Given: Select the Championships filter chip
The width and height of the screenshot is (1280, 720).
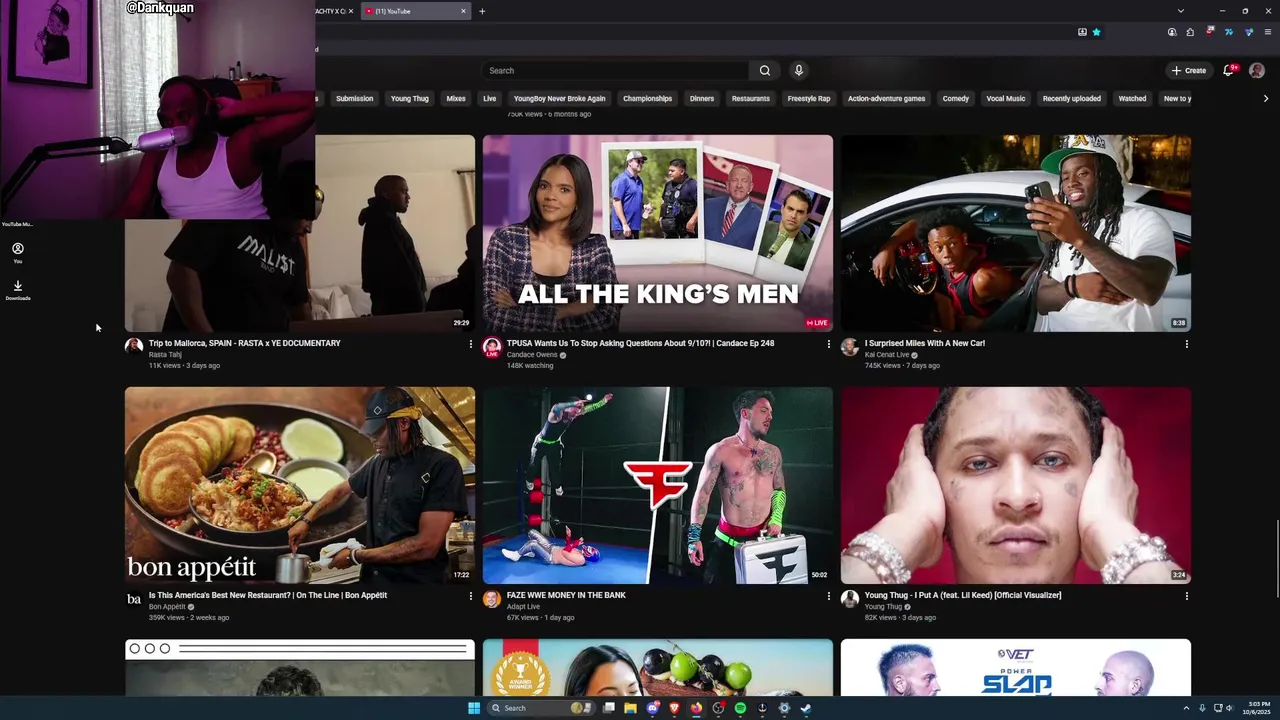Looking at the screenshot, I should (x=647, y=98).
